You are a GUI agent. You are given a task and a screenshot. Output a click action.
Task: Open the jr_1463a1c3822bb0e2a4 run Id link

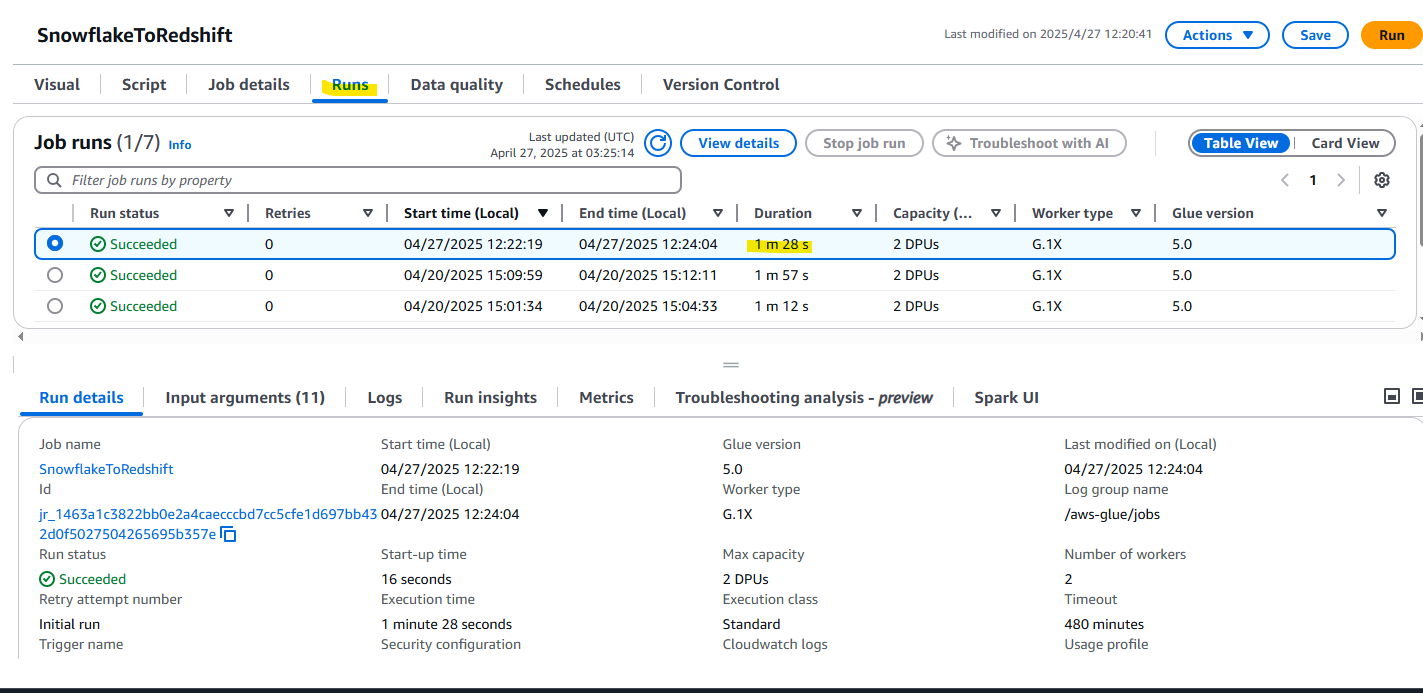click(x=208, y=524)
